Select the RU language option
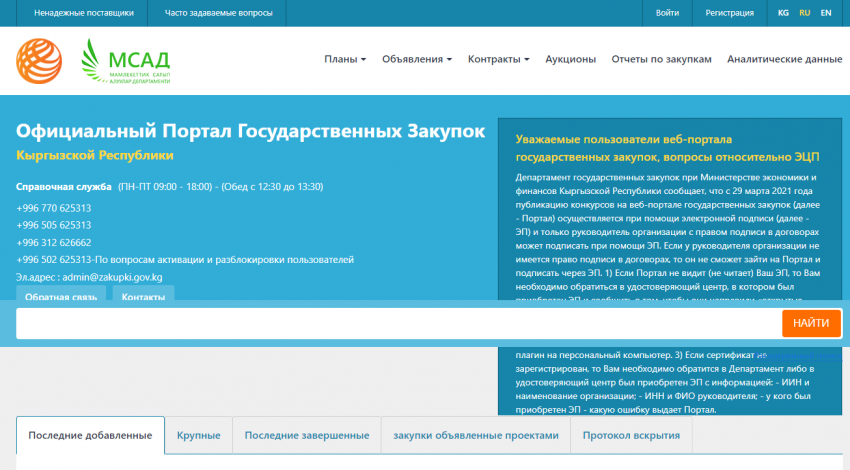The image size is (850, 470). click(804, 13)
